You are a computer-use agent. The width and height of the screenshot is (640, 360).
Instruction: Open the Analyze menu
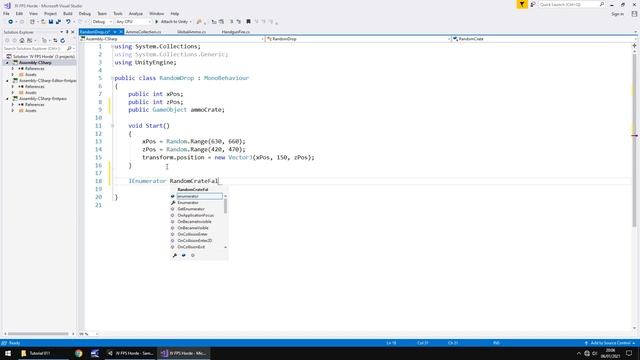(x=136, y=13)
